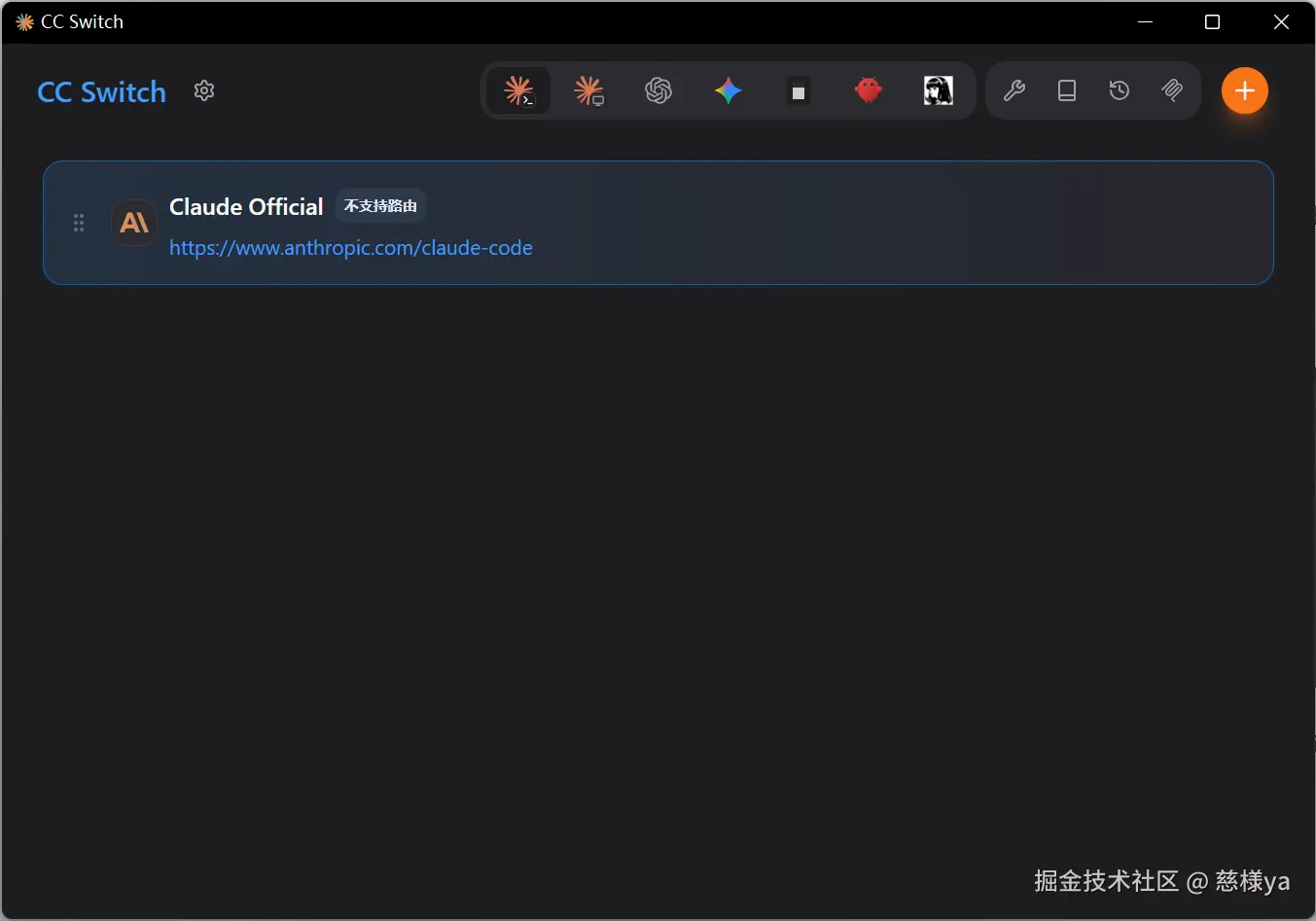Switch to the OpenAI Codex app tab
This screenshot has height=921, width=1316.
658,90
